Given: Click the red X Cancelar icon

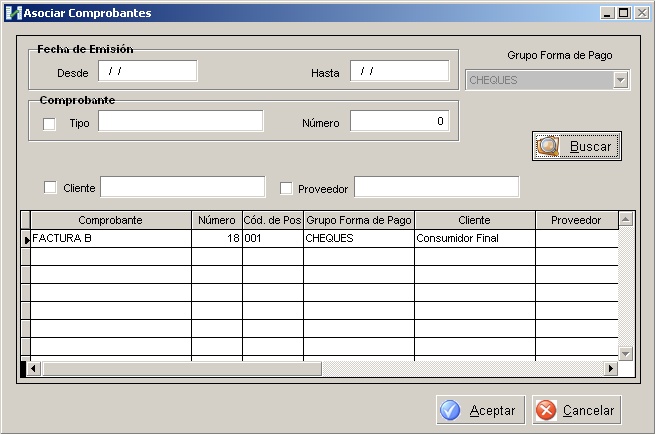Looking at the screenshot, I should 546,410.
